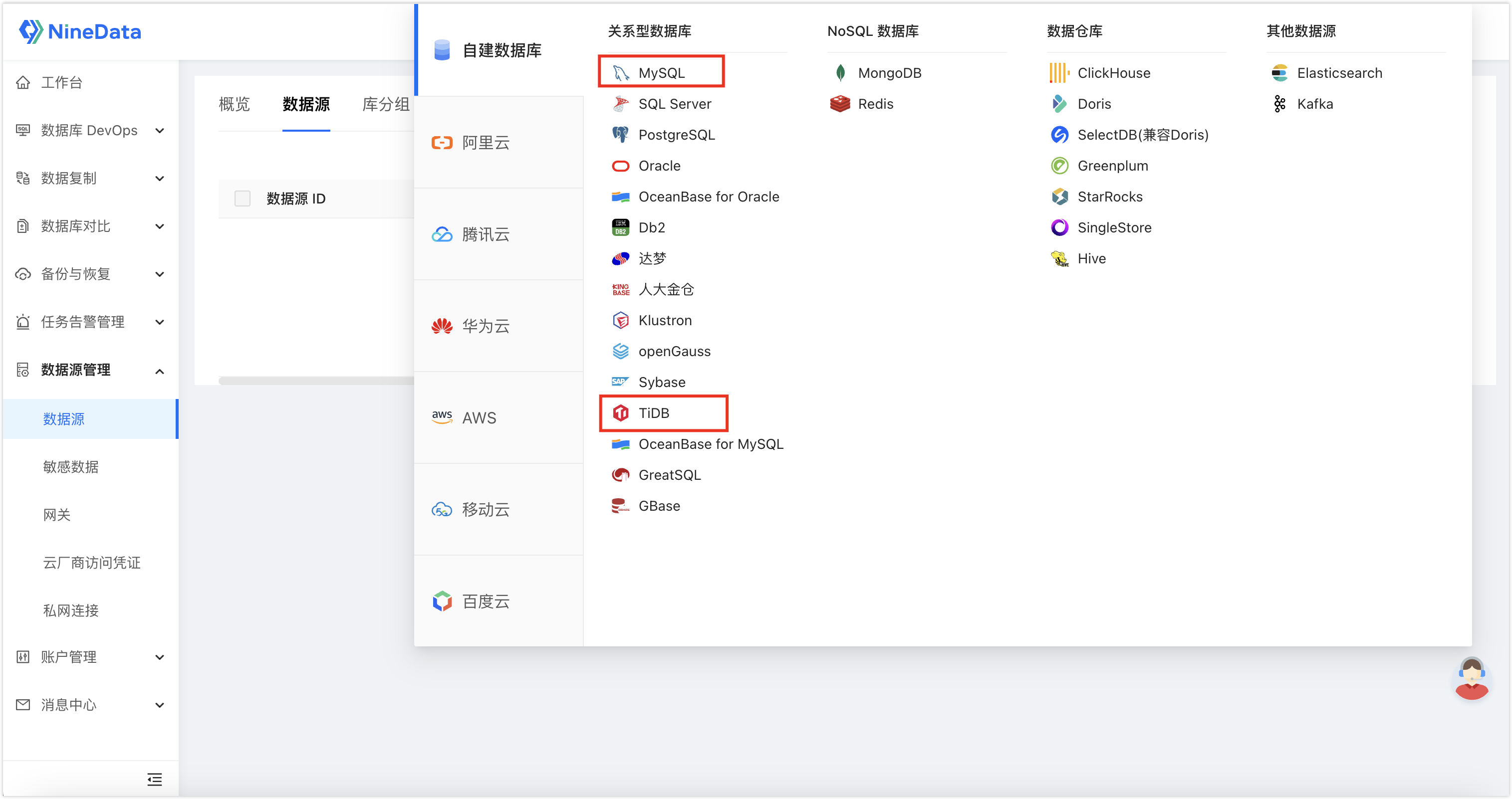Click the 数据源 ID column header
Screen dimensions: 1512x799
(x=296, y=199)
